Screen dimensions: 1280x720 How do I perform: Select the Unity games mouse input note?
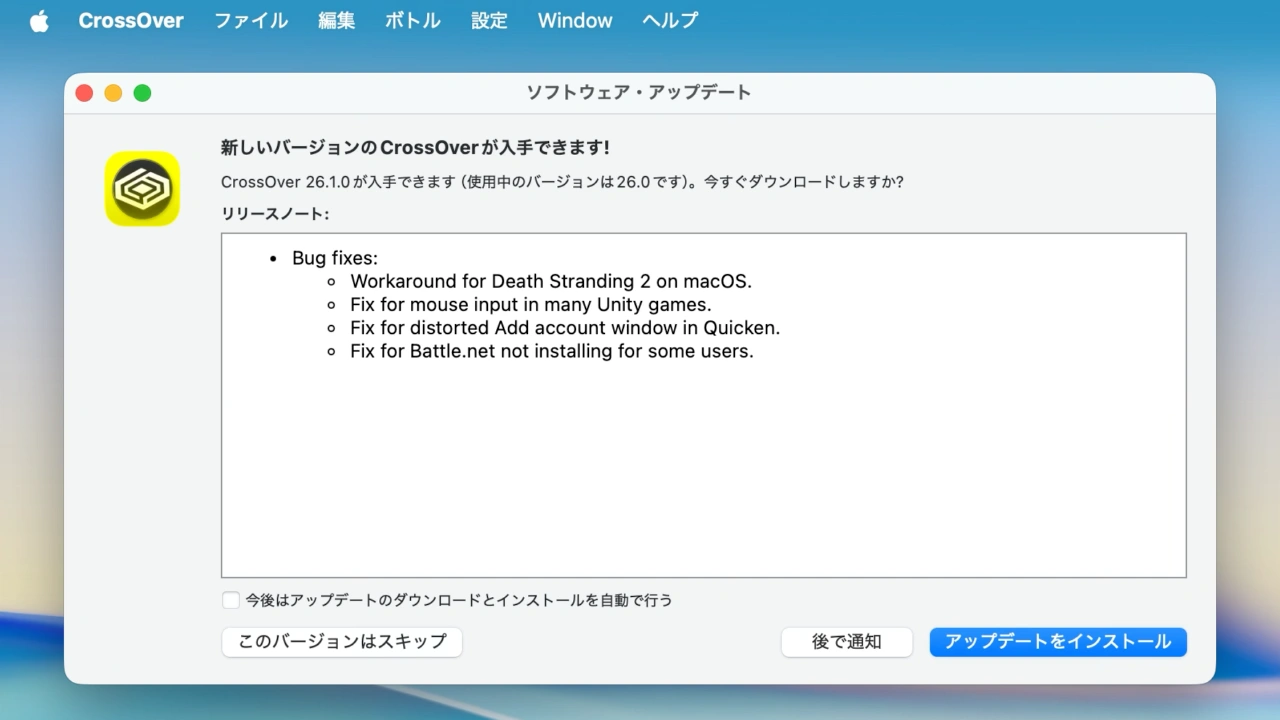(530, 305)
